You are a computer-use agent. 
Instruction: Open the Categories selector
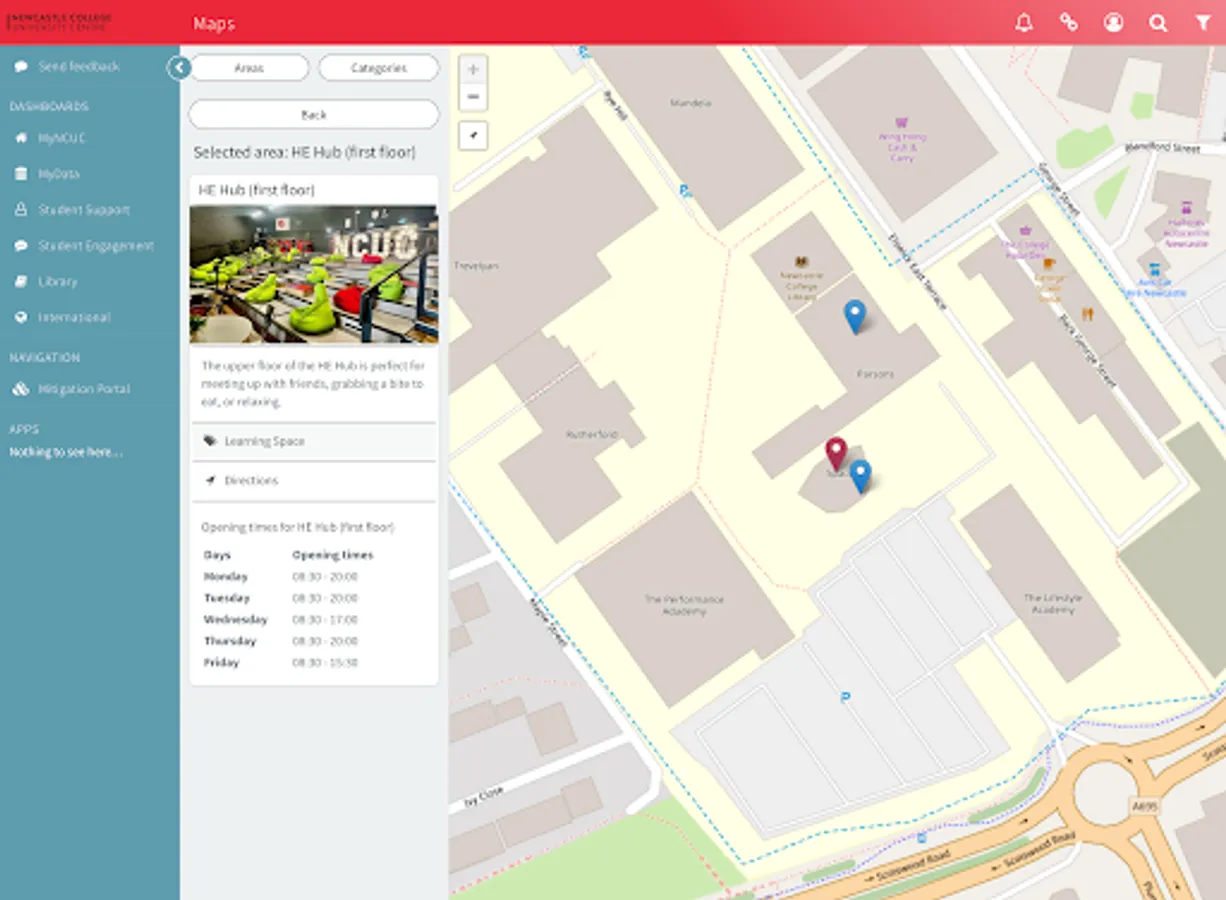click(378, 68)
